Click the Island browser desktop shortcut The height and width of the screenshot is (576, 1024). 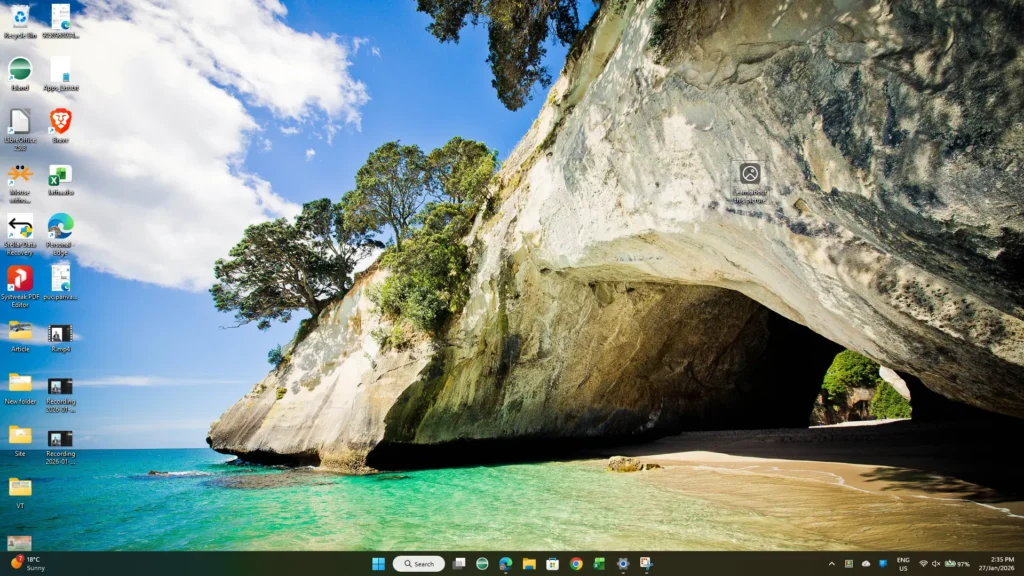[x=20, y=70]
